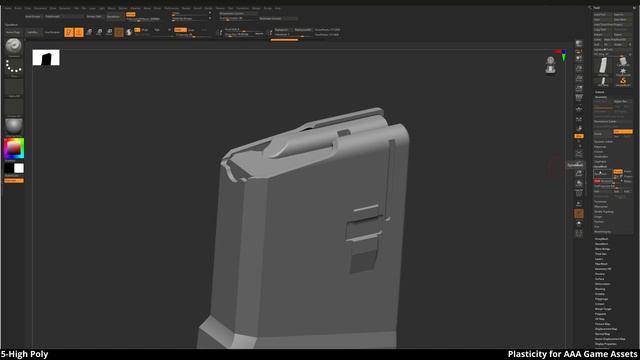Collapse the Geometry sub-palette
Viewport: 640px width, 360px height.
point(601,97)
